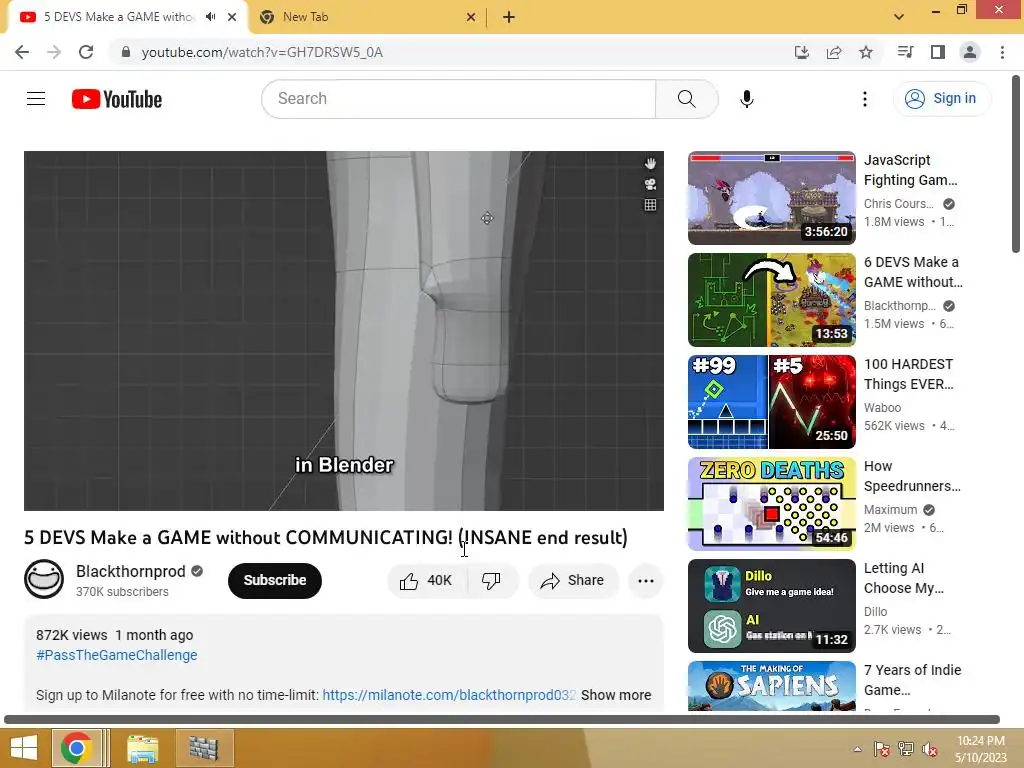Dislike this video
1024x768 pixels.
(491, 580)
